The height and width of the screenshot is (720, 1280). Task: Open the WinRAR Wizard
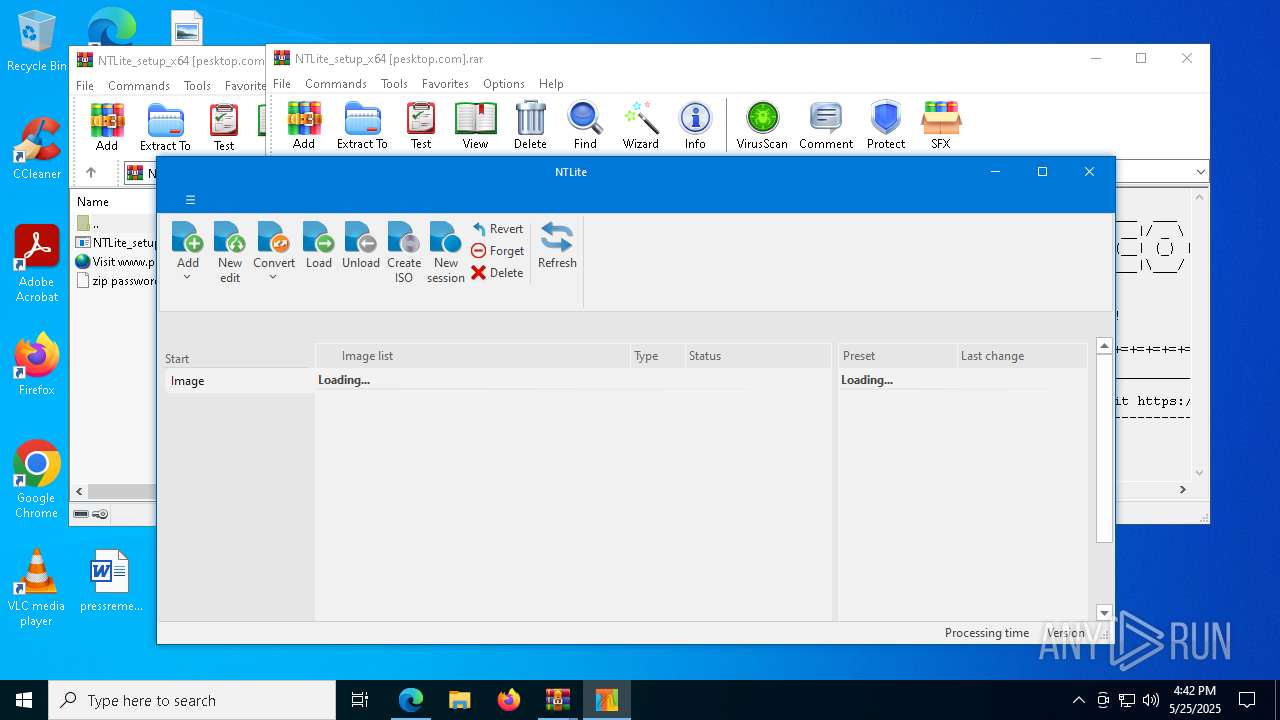tap(640, 125)
